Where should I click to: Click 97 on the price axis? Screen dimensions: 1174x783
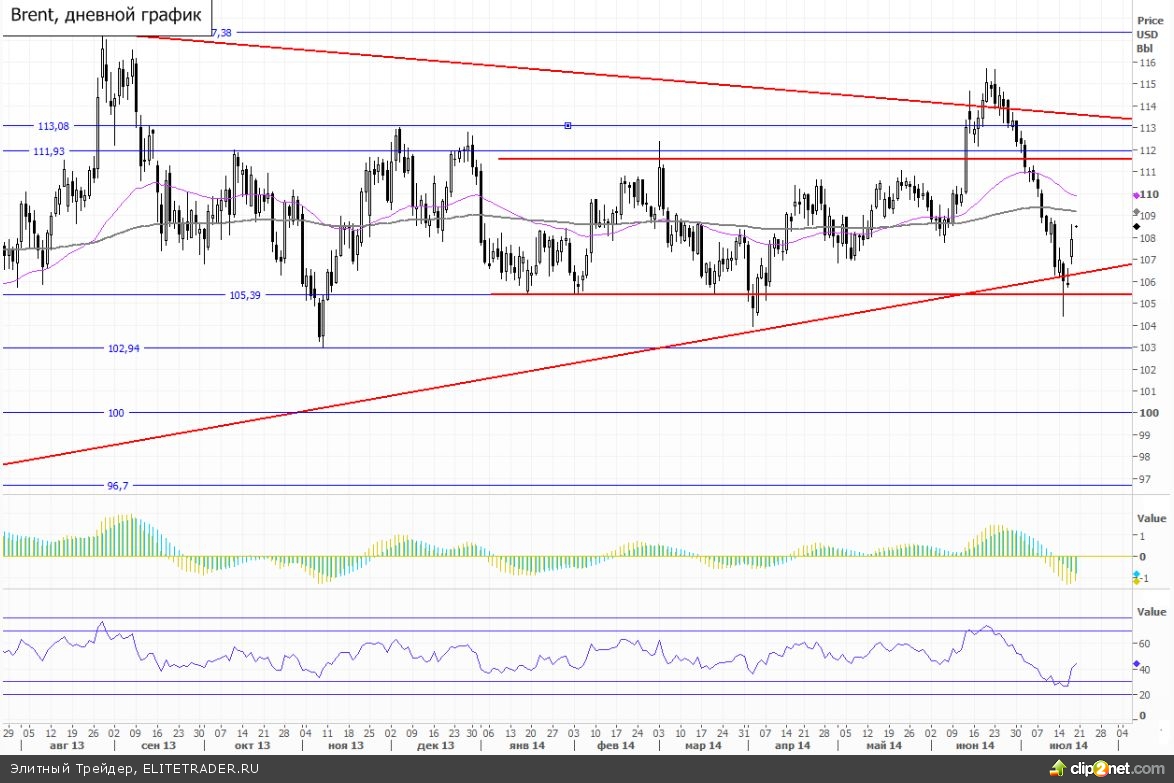click(1145, 479)
